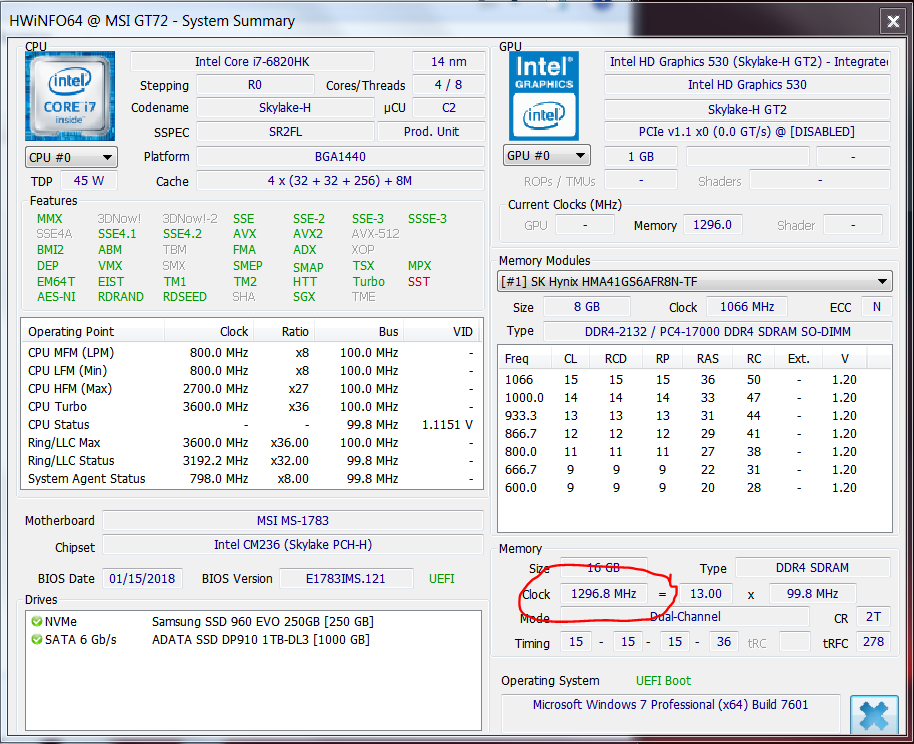Open the CPU #0 selector dropdown

click(71, 157)
